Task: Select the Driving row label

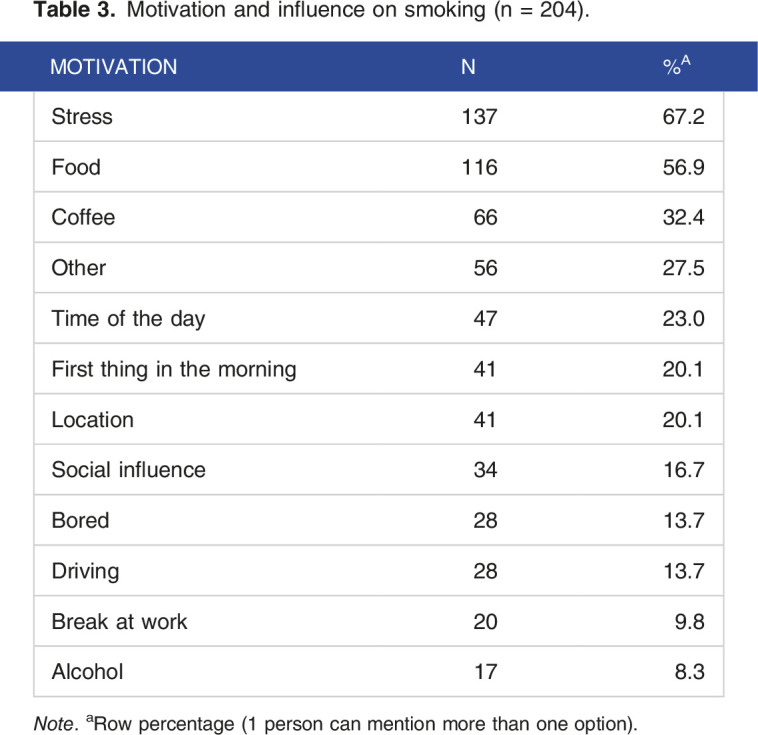Action: [x=85, y=571]
